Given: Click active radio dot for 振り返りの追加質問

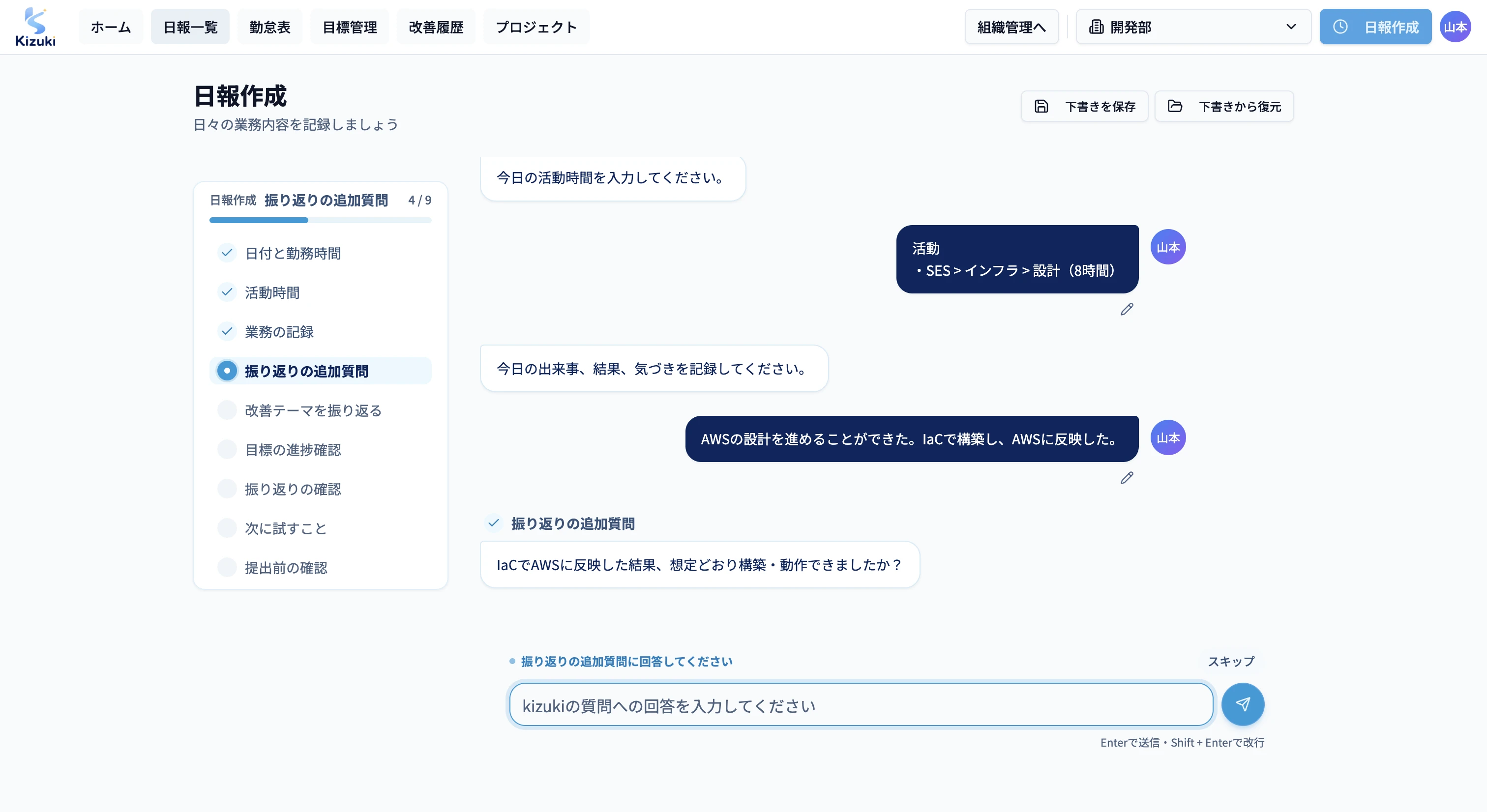Looking at the screenshot, I should coord(227,371).
